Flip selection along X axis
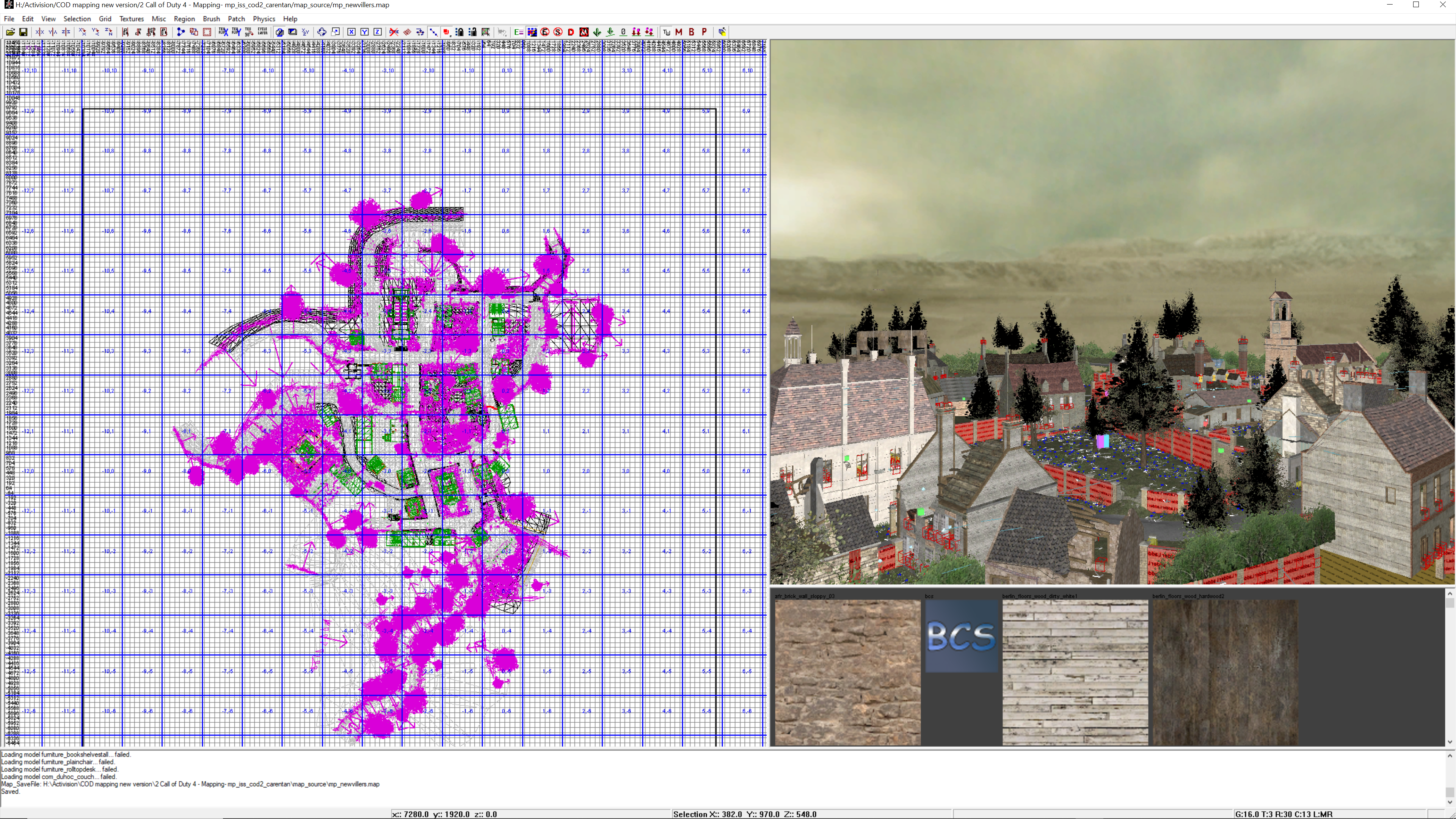 (39, 31)
